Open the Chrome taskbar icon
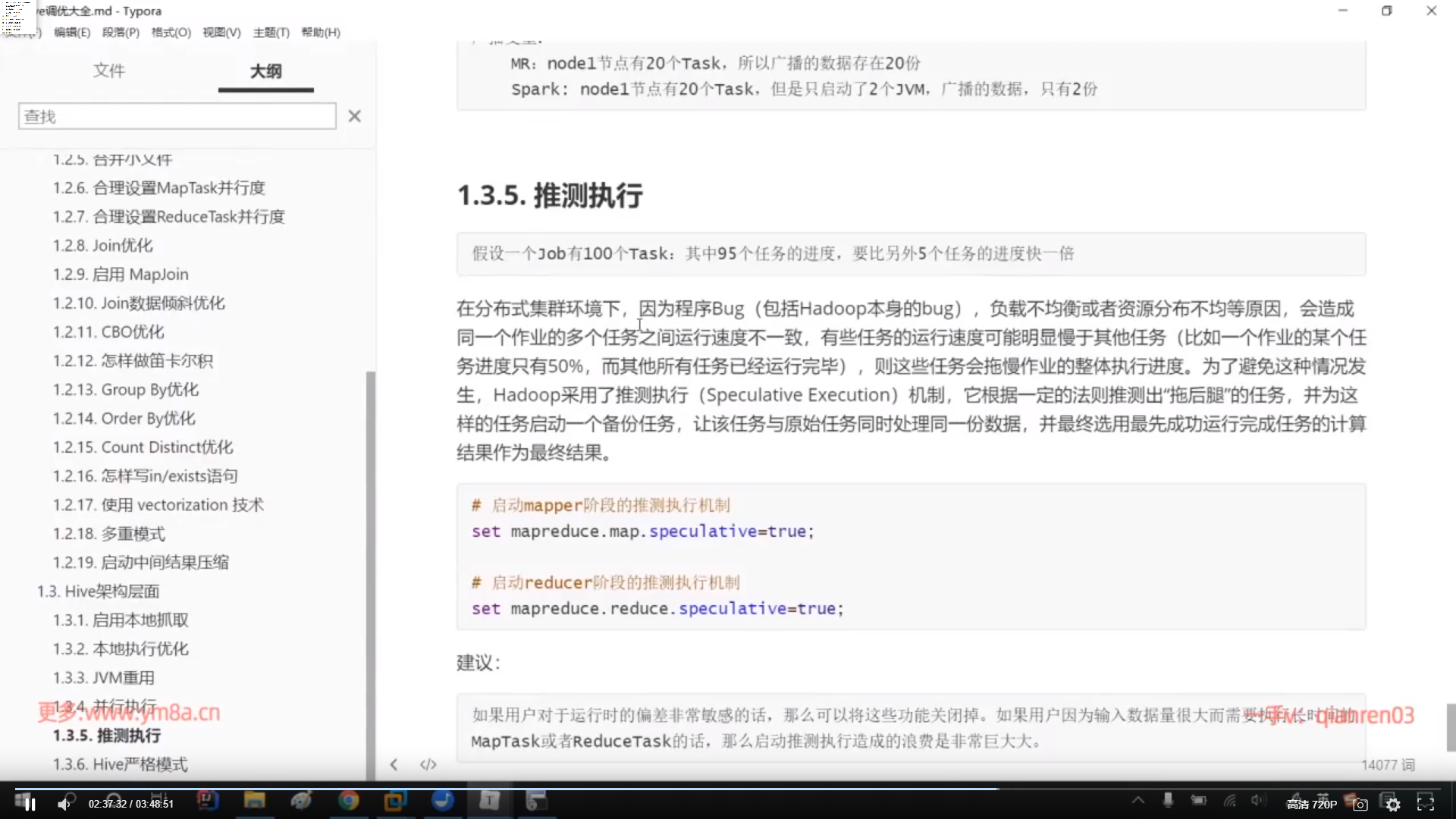The image size is (1456, 819). 348,800
